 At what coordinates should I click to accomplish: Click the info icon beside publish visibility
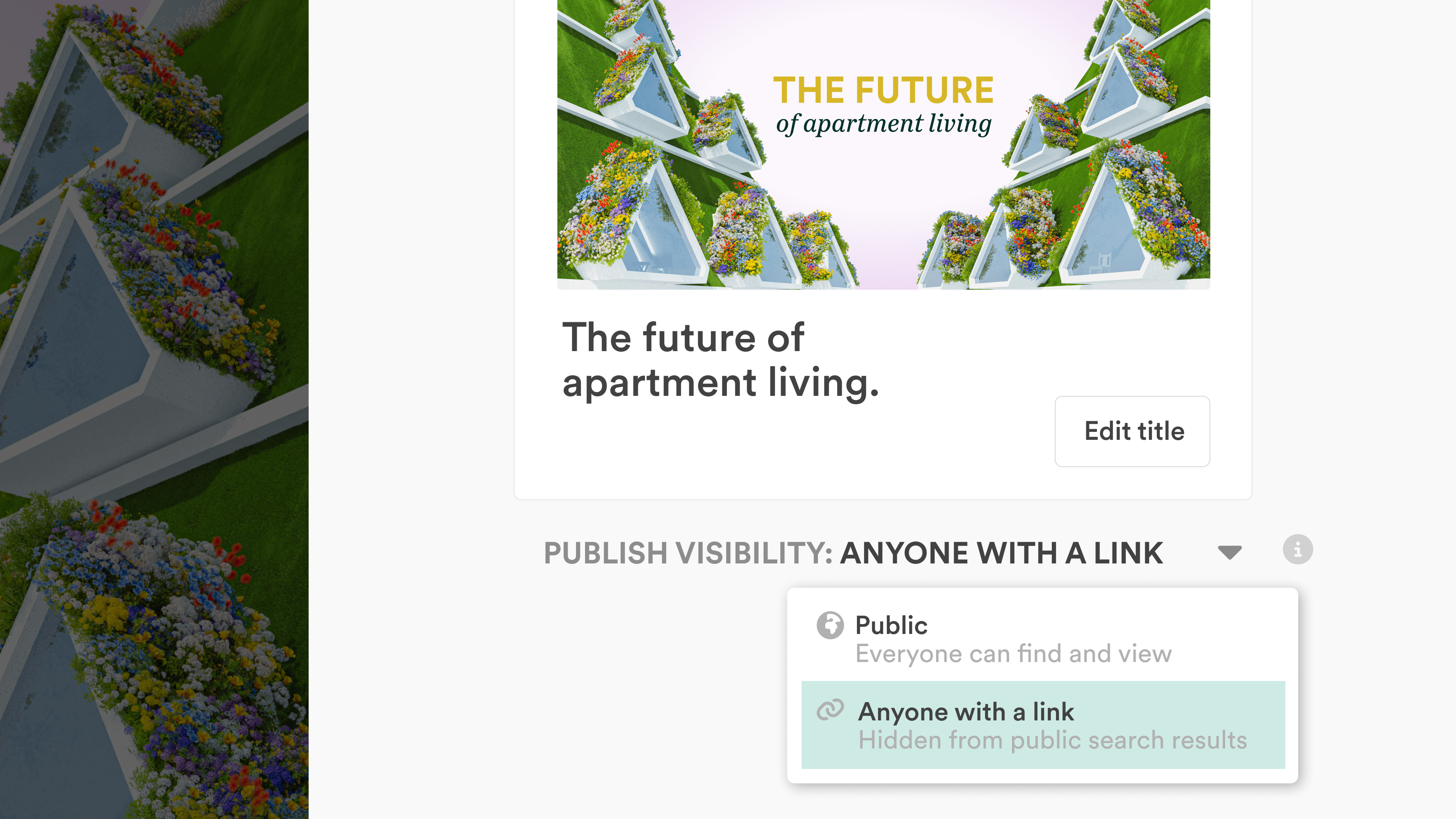[1297, 549]
